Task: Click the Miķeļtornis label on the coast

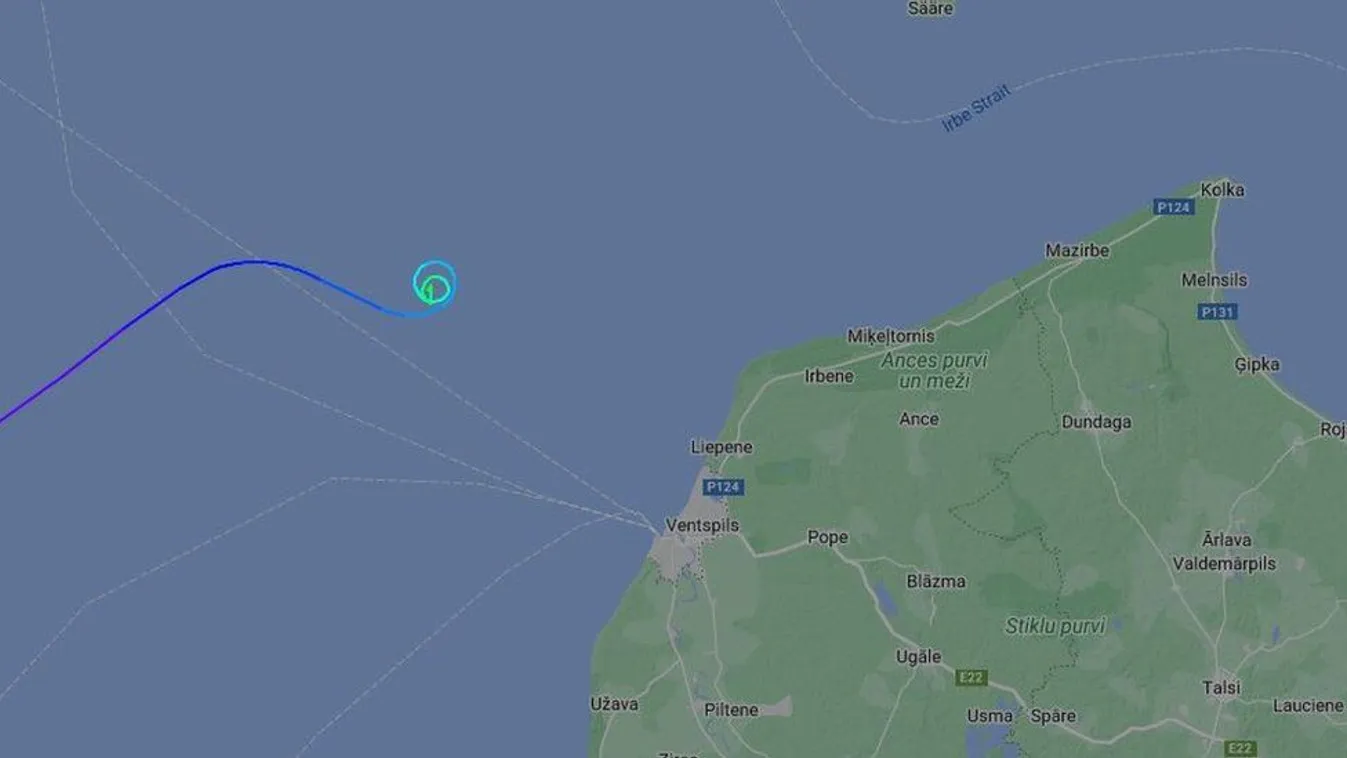Action: tap(890, 336)
